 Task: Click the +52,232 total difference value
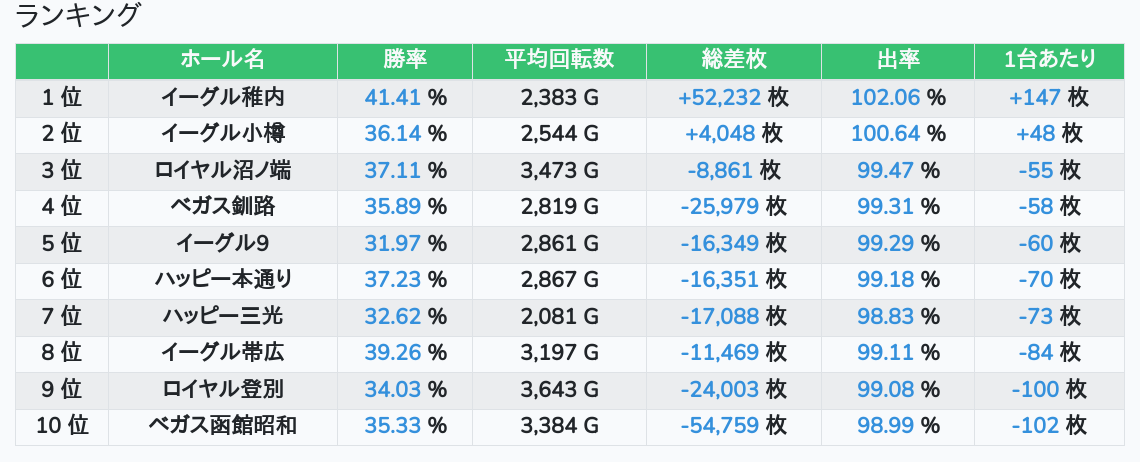pos(720,98)
